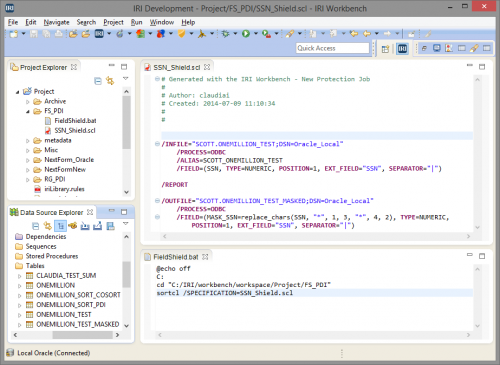Click the Print icon in the main toolbar

tap(59, 34)
